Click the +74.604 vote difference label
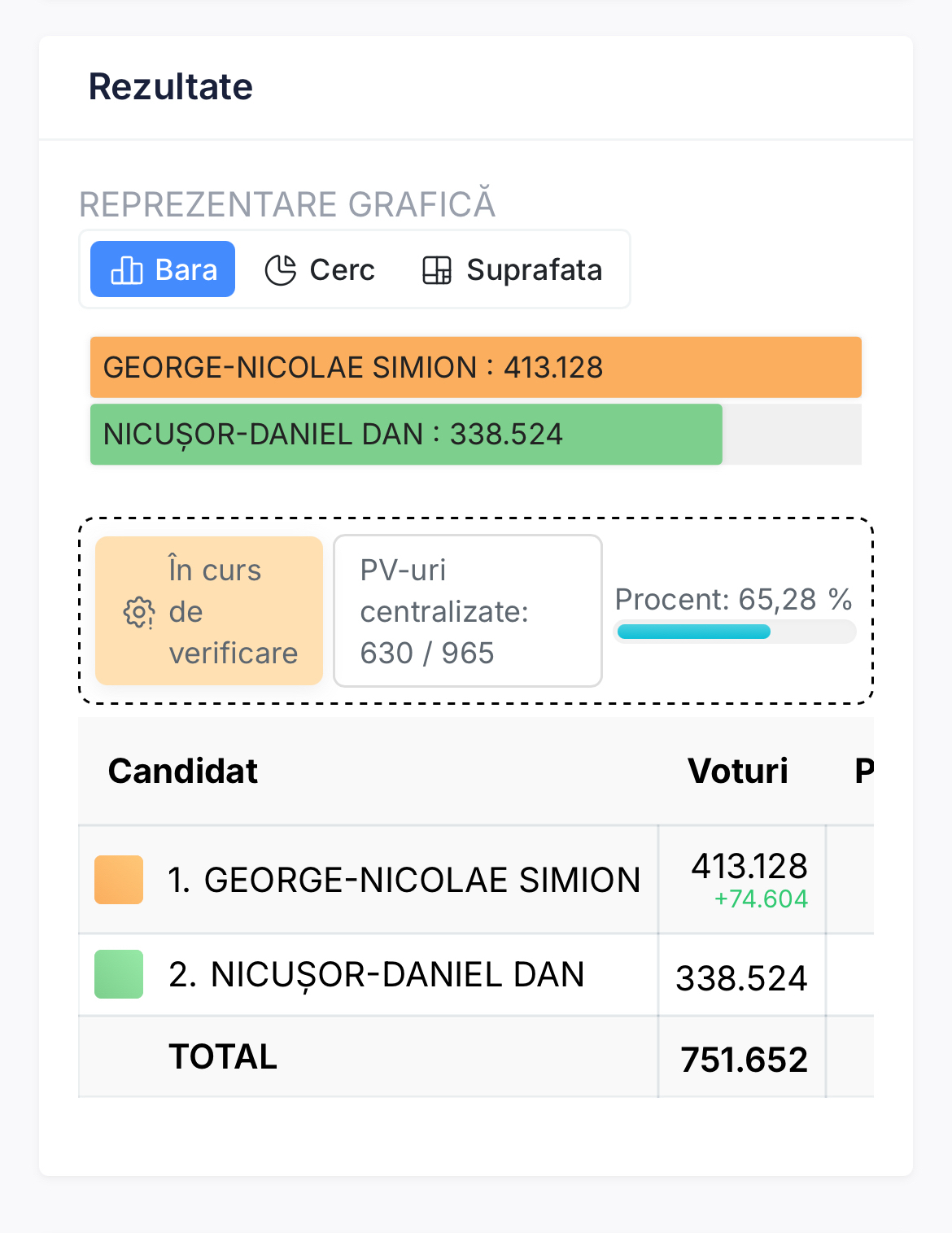 point(761,899)
